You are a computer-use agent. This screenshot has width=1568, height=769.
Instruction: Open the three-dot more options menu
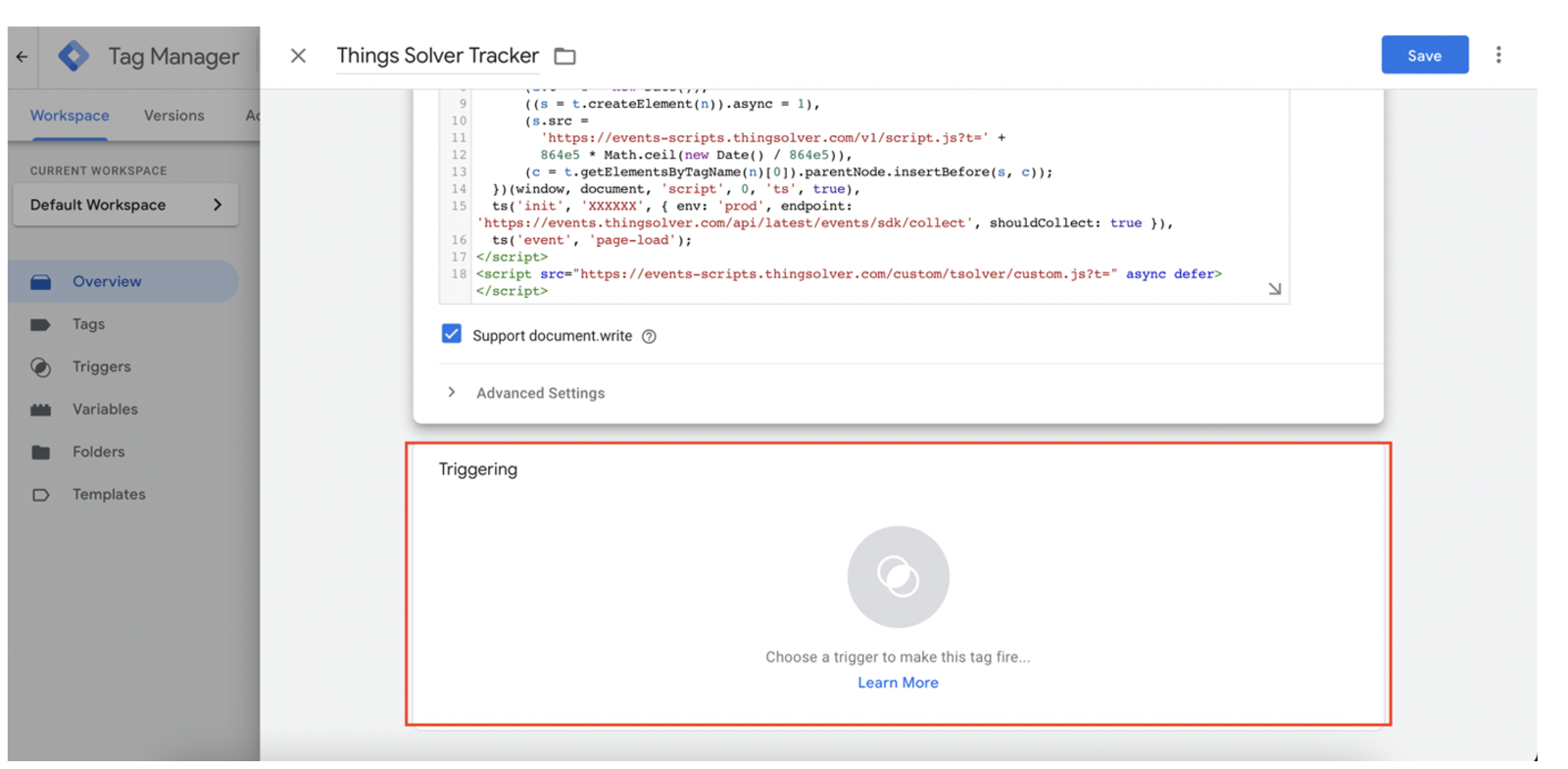point(1497,55)
